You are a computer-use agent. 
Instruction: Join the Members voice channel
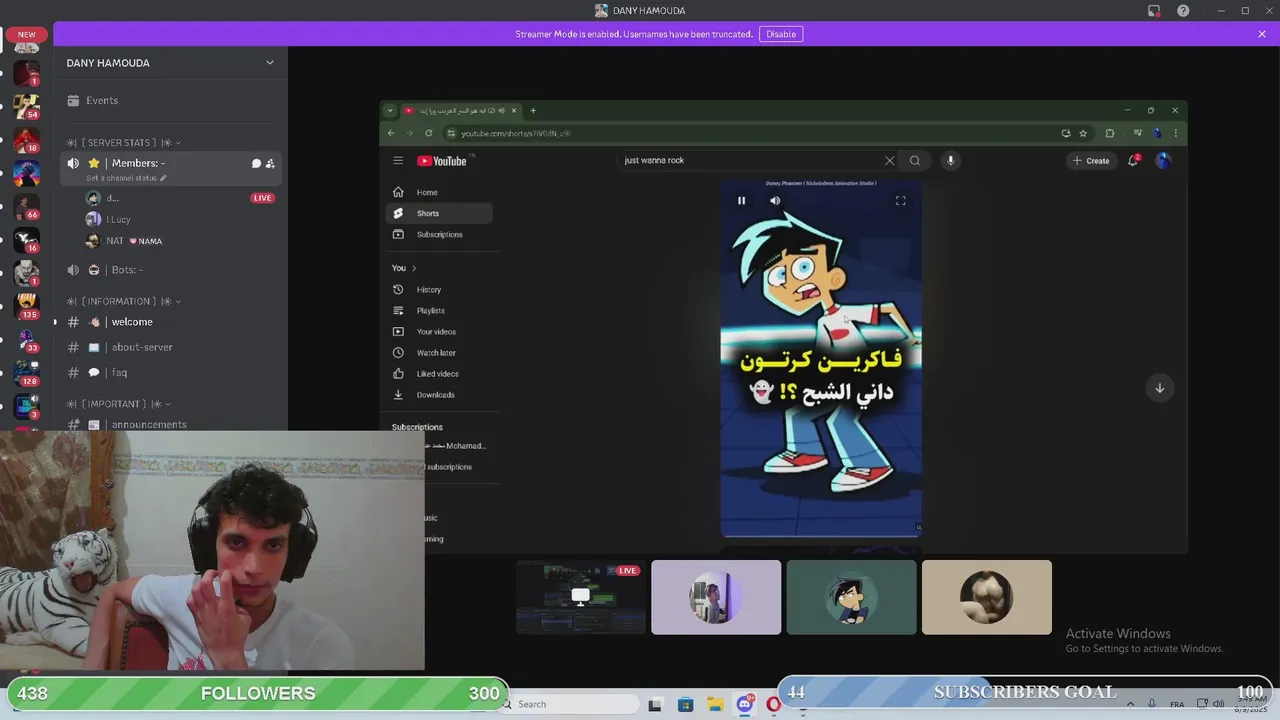[x=138, y=163]
